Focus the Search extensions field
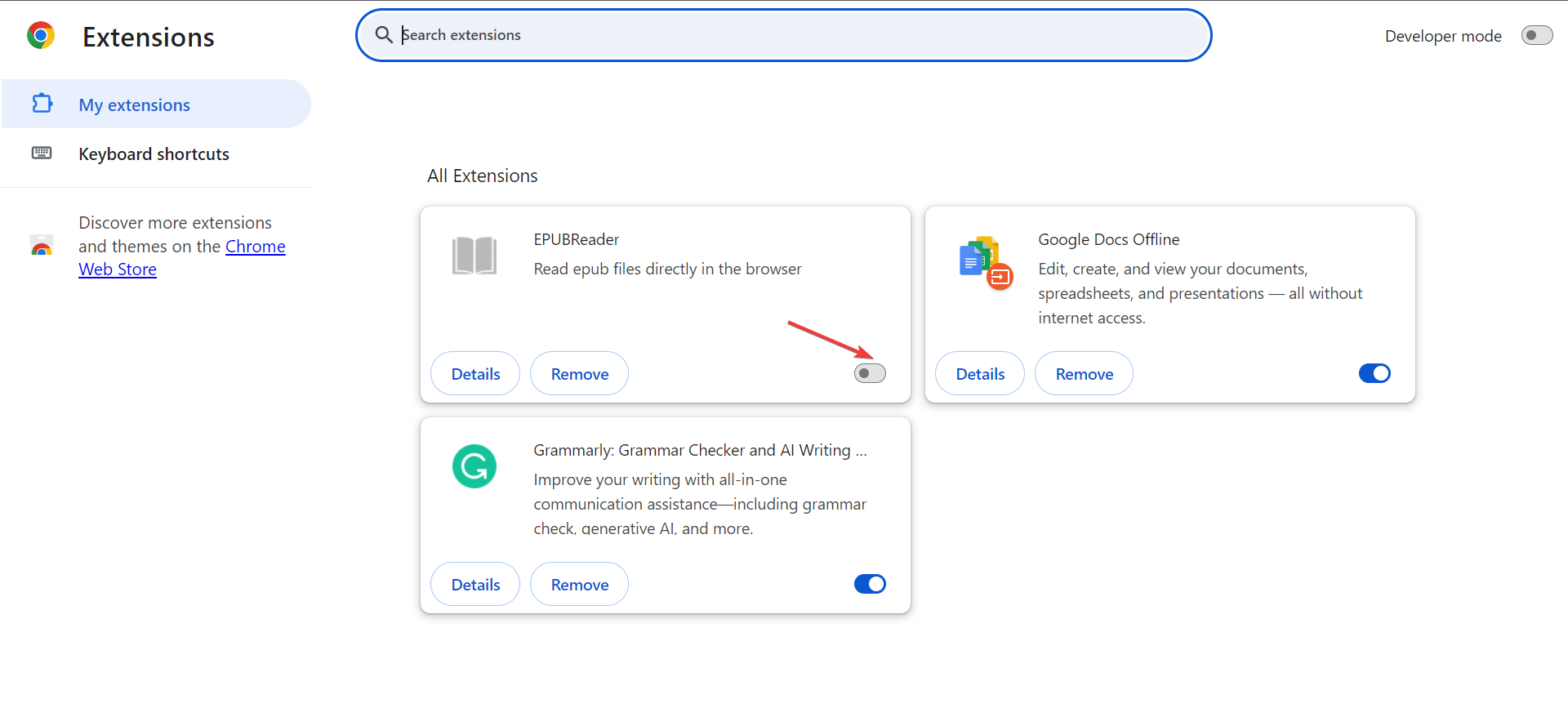1568x717 pixels. [x=784, y=35]
